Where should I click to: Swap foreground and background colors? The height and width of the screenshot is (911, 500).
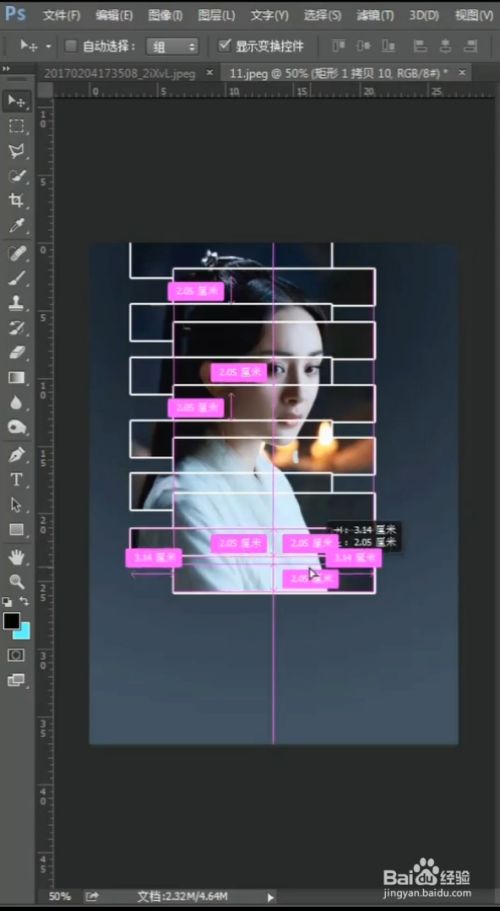(x=24, y=601)
